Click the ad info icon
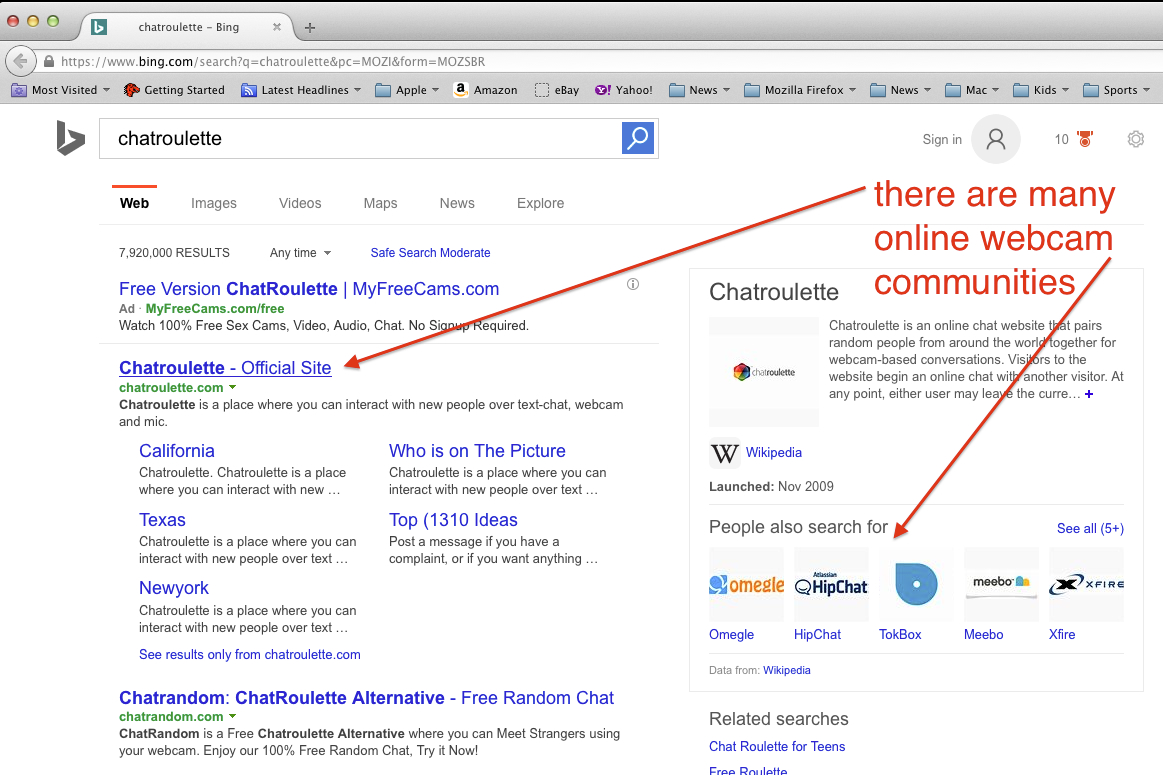The width and height of the screenshot is (1163, 775). [633, 284]
